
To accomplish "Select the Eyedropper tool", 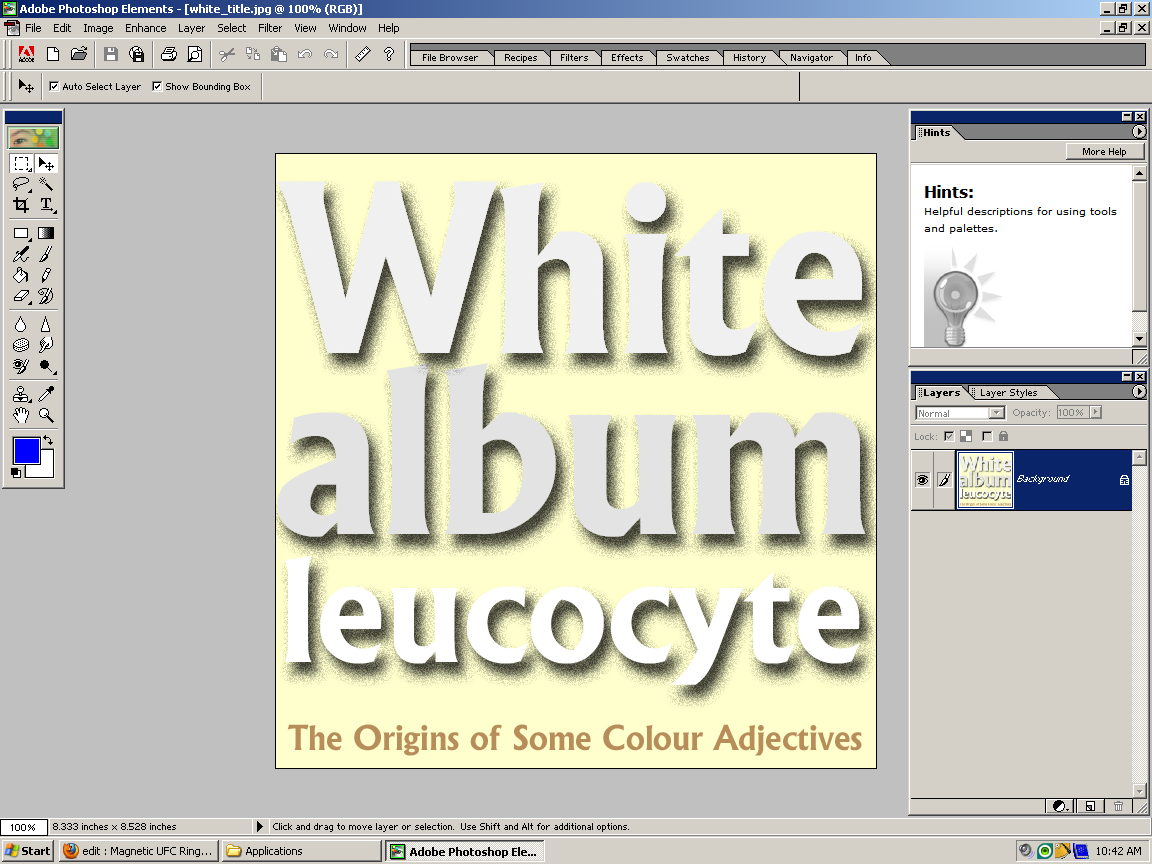I will (46, 394).
